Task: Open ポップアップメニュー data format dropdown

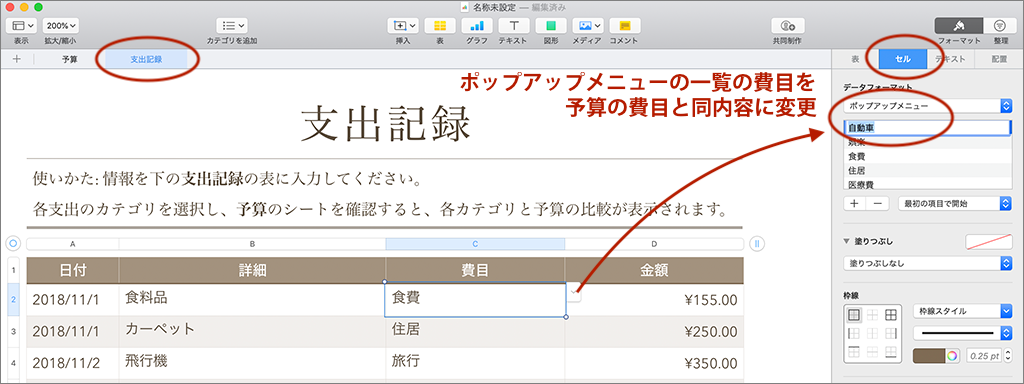Action: click(927, 105)
